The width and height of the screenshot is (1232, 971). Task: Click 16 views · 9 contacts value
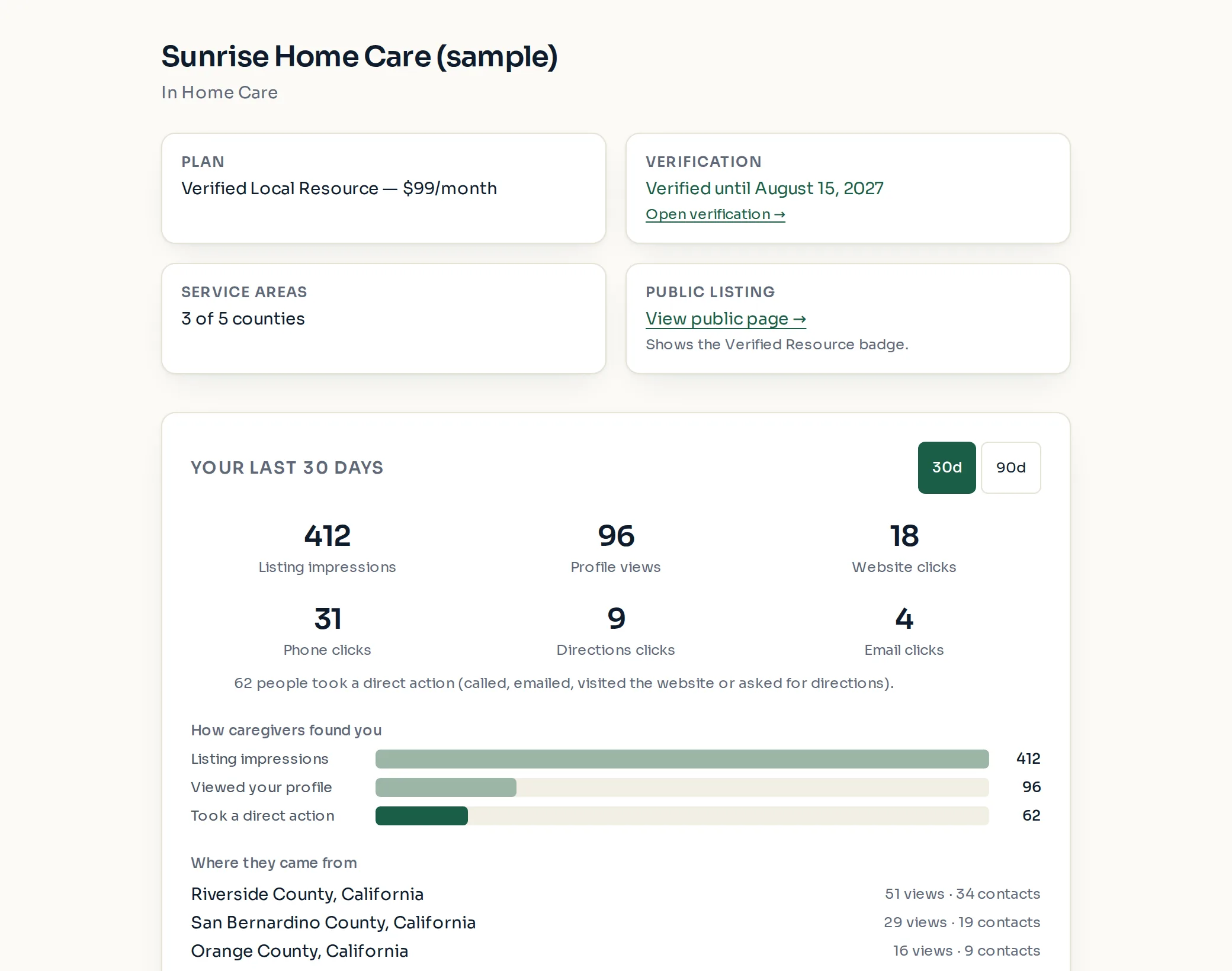pyautogui.click(x=967, y=951)
